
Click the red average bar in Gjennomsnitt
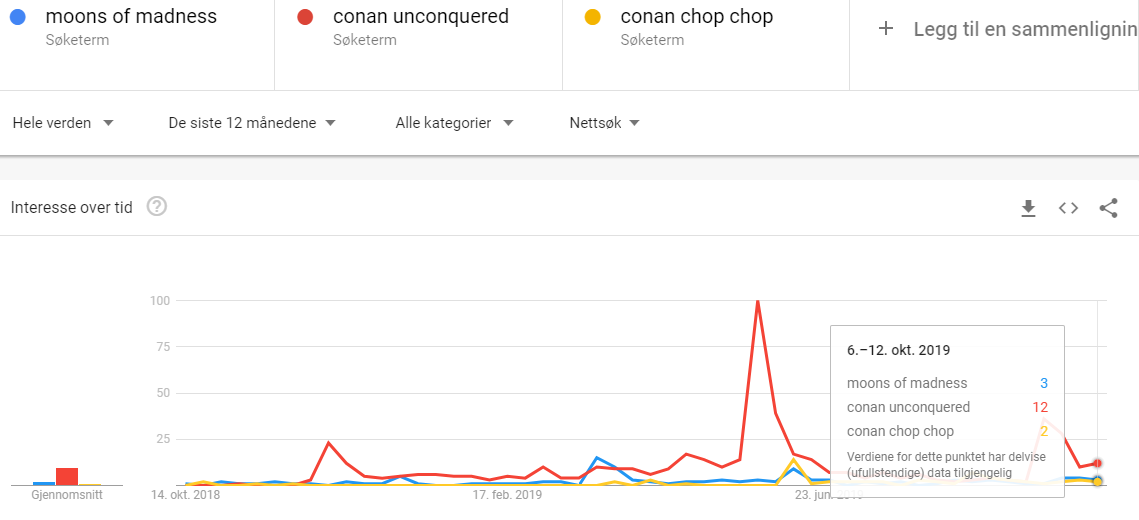(x=67, y=476)
